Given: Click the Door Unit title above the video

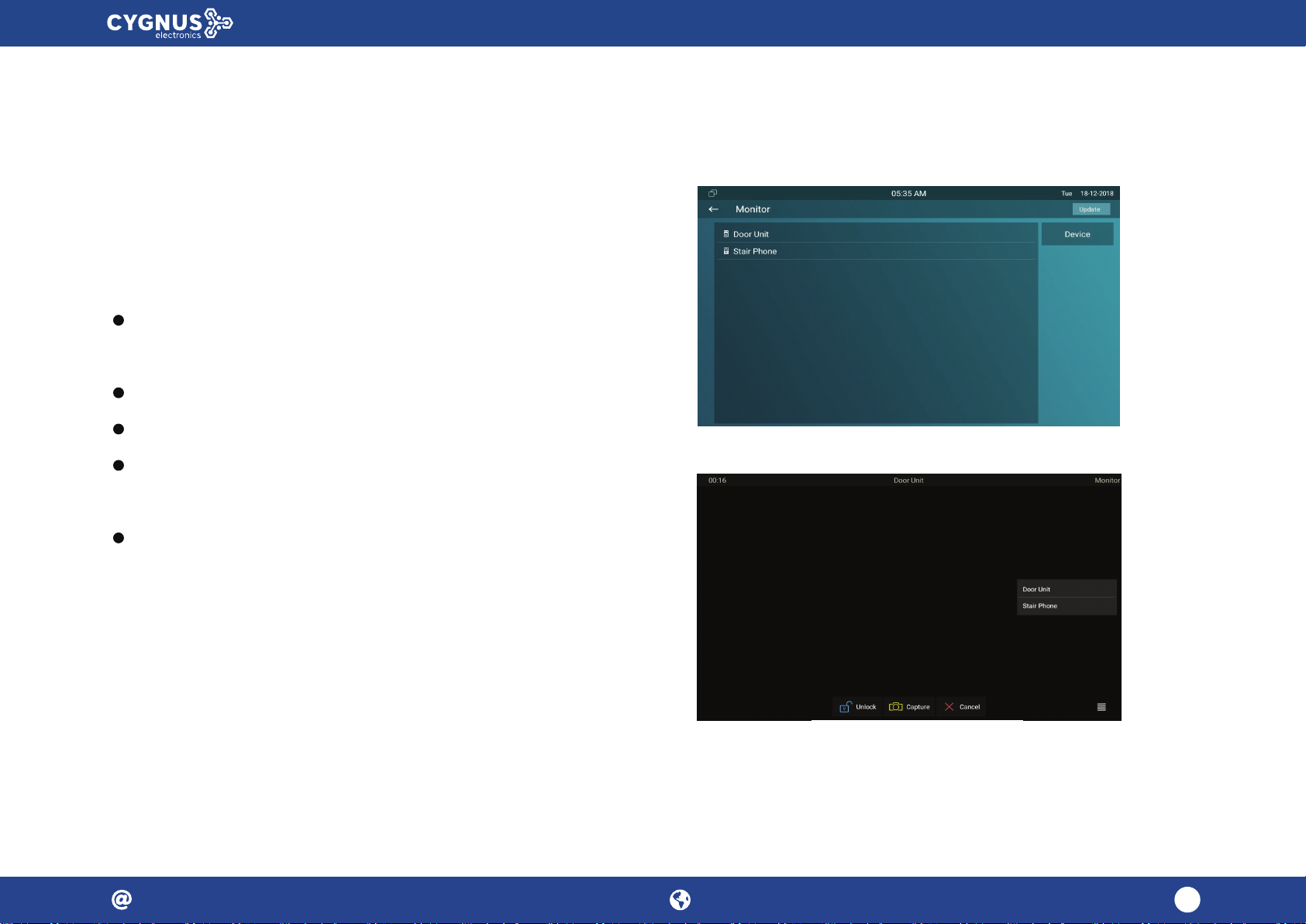Looking at the screenshot, I should pyautogui.click(x=908, y=481).
